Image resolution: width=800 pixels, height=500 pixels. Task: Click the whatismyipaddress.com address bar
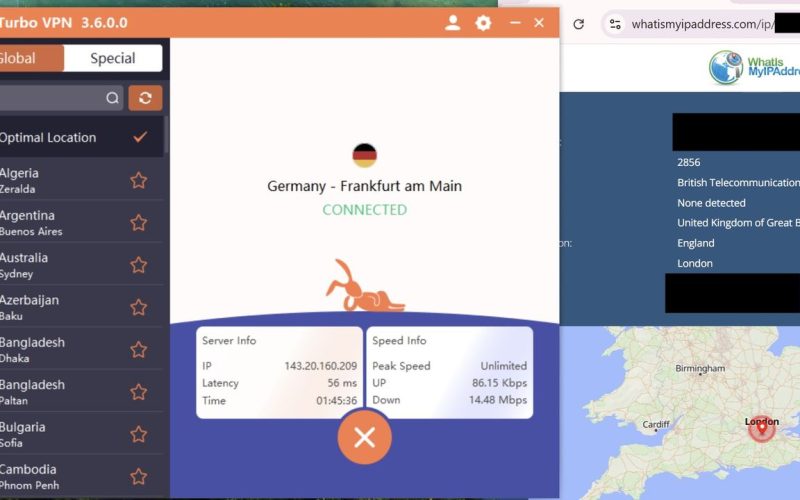703,24
